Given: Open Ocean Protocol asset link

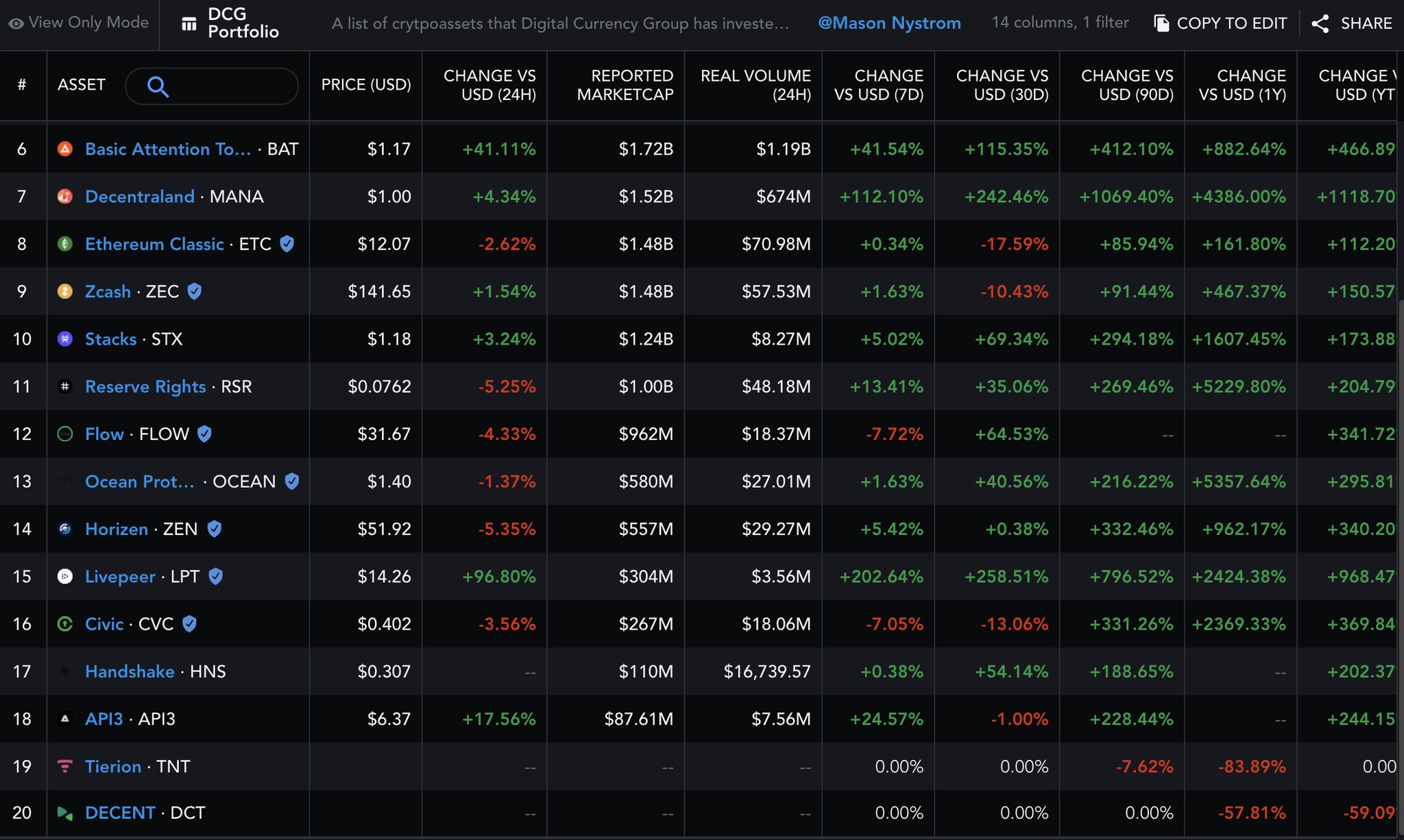Looking at the screenshot, I should [x=140, y=481].
